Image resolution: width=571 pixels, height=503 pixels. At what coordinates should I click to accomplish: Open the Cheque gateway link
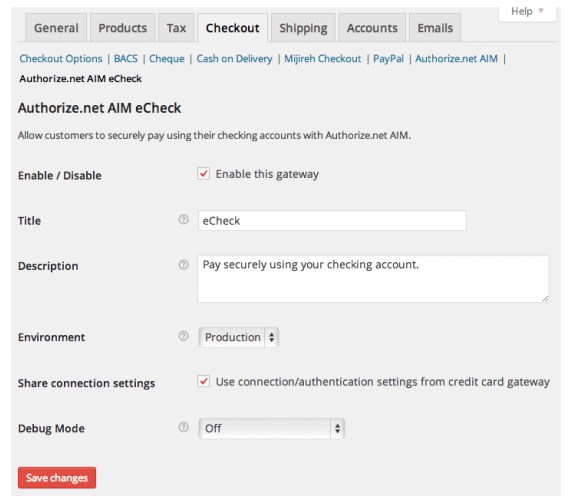(x=167, y=59)
